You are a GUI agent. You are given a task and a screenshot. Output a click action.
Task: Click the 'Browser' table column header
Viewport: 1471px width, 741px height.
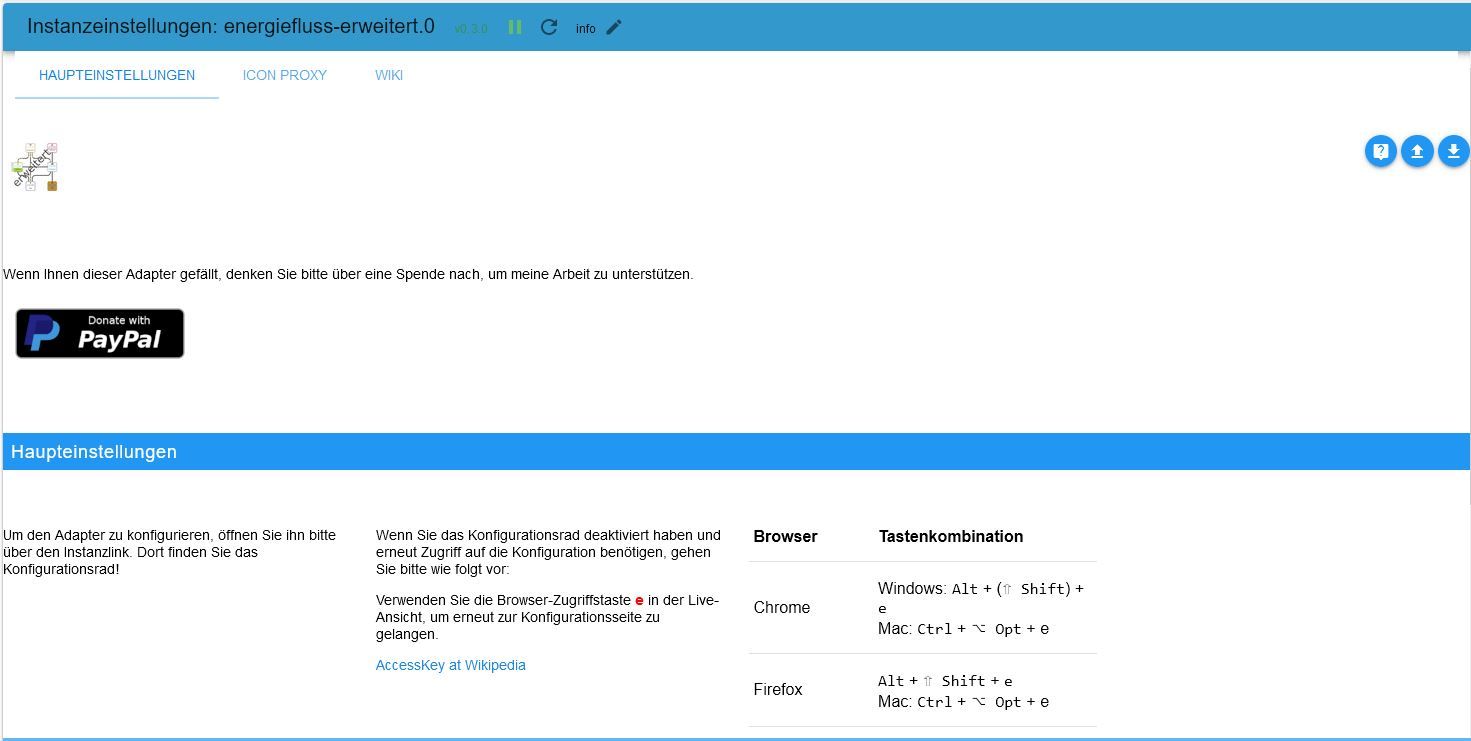[785, 536]
